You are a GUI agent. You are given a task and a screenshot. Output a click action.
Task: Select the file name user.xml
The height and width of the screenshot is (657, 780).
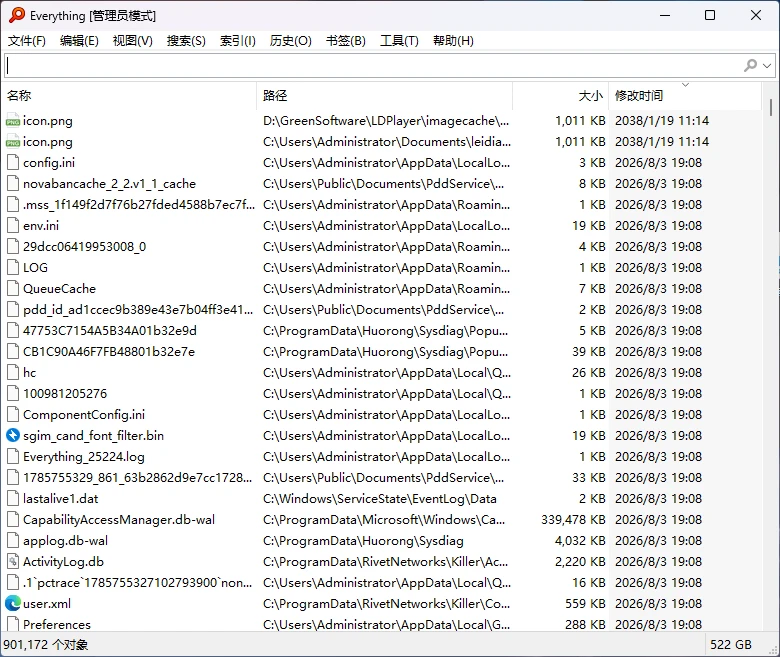click(47, 603)
